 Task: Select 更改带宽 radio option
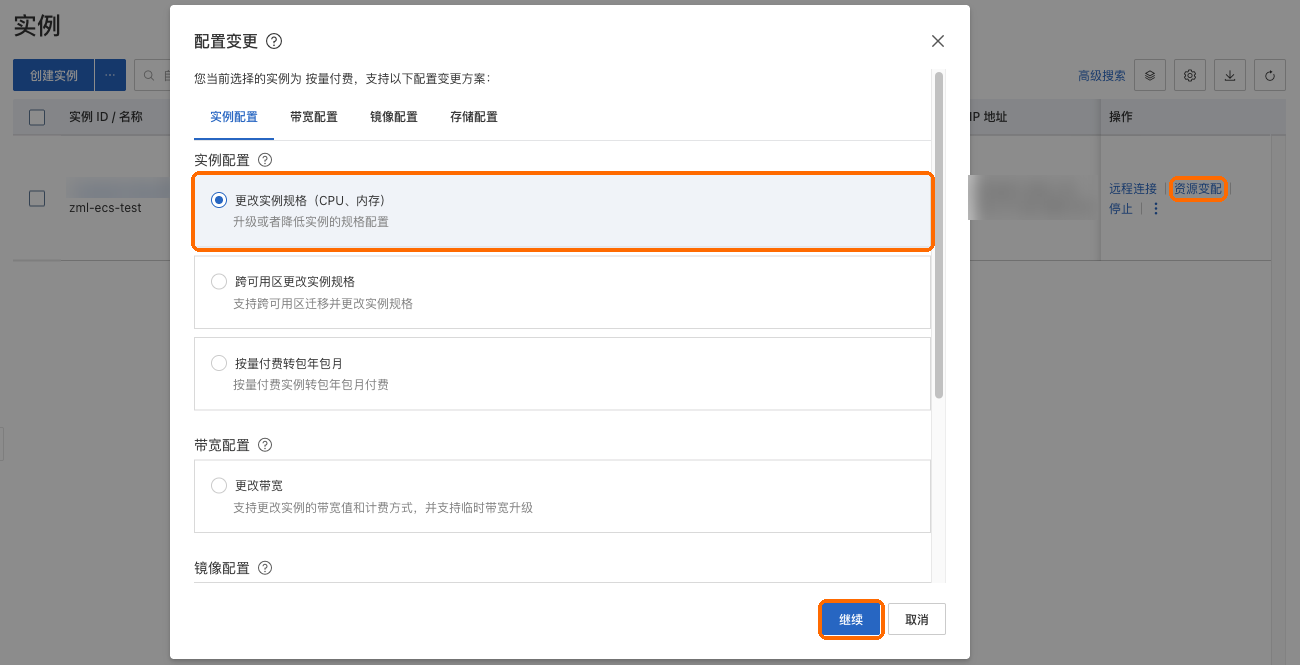pos(219,485)
